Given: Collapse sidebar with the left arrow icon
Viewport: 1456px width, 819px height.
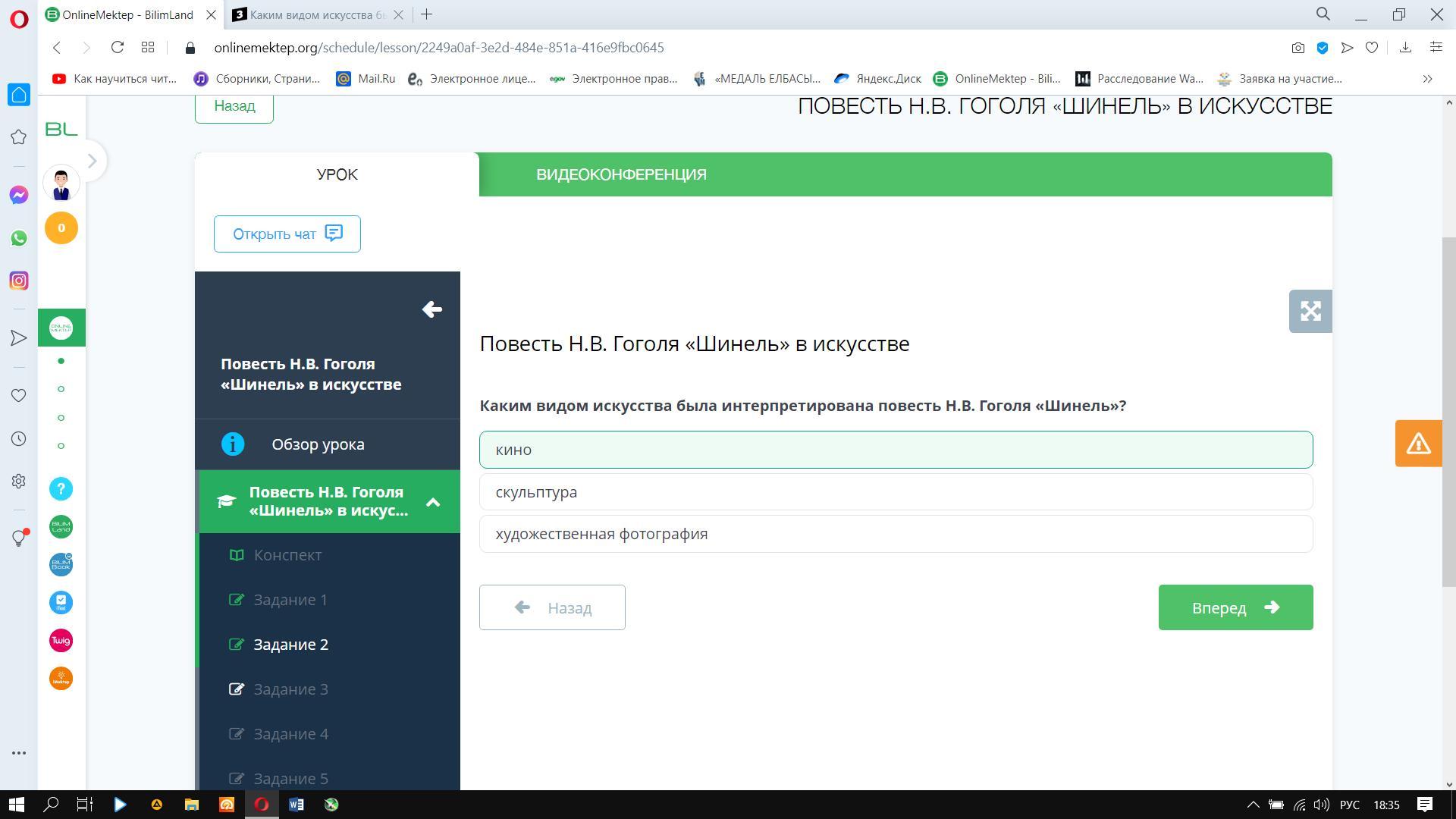Looking at the screenshot, I should (x=431, y=309).
